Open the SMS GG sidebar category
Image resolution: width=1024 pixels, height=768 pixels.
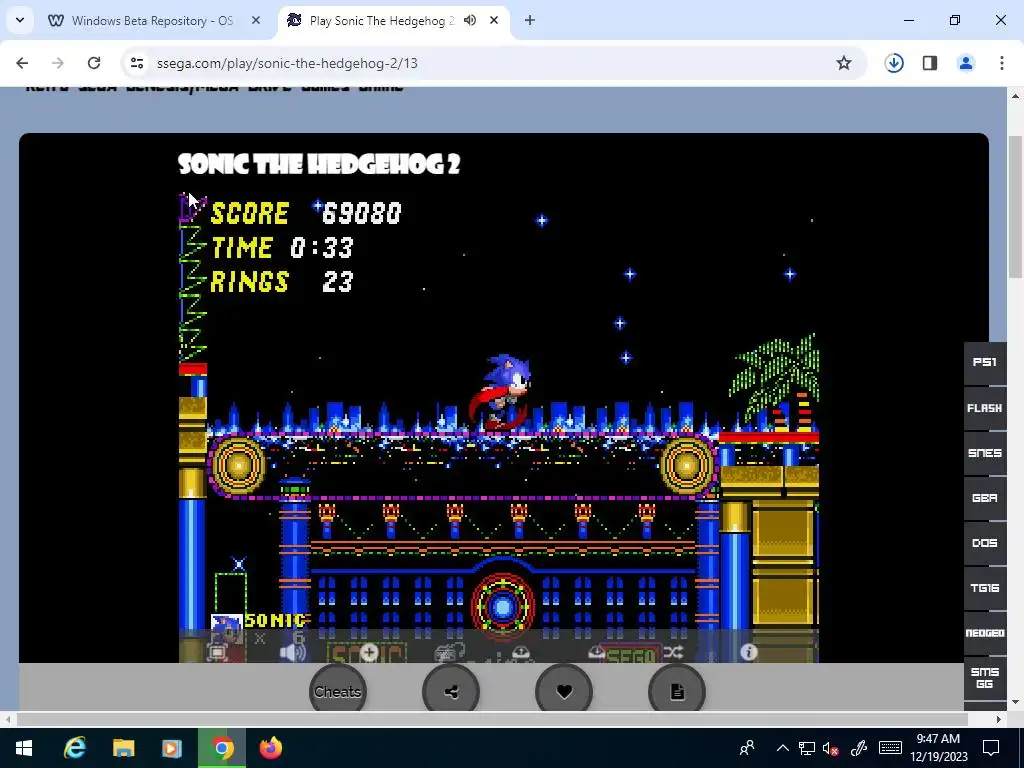985,679
